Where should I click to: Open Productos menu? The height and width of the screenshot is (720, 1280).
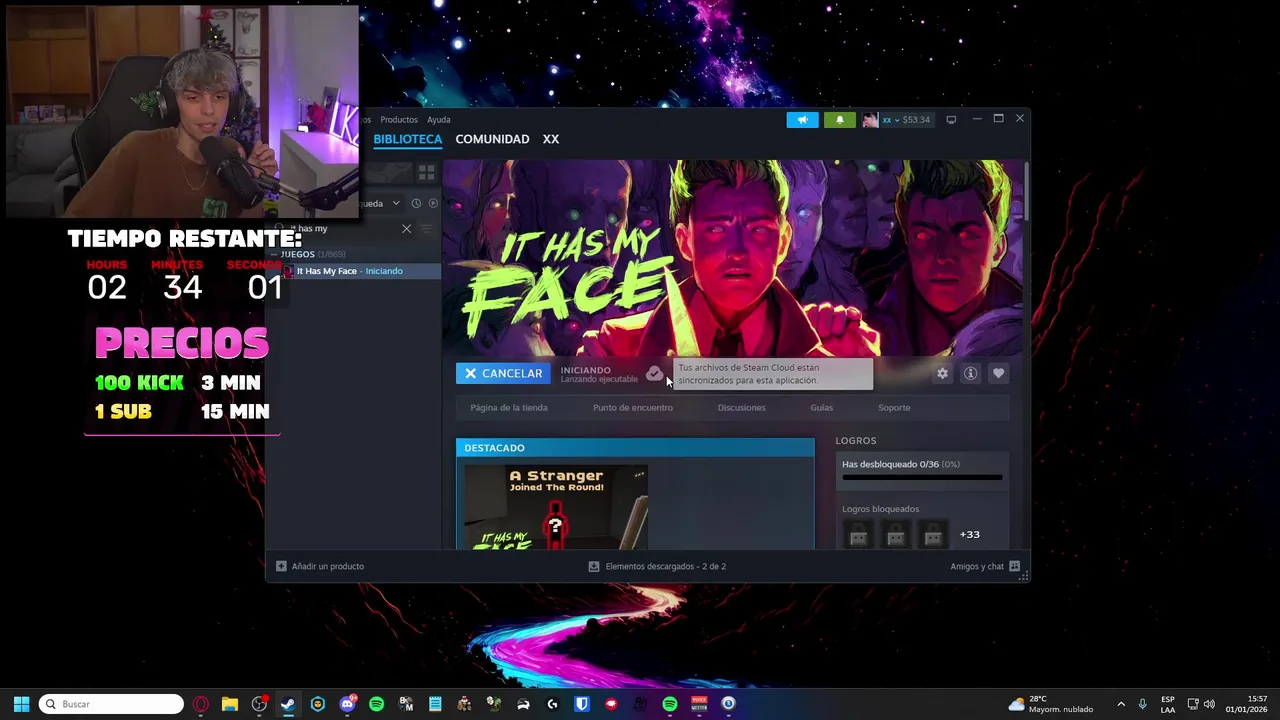tap(399, 120)
